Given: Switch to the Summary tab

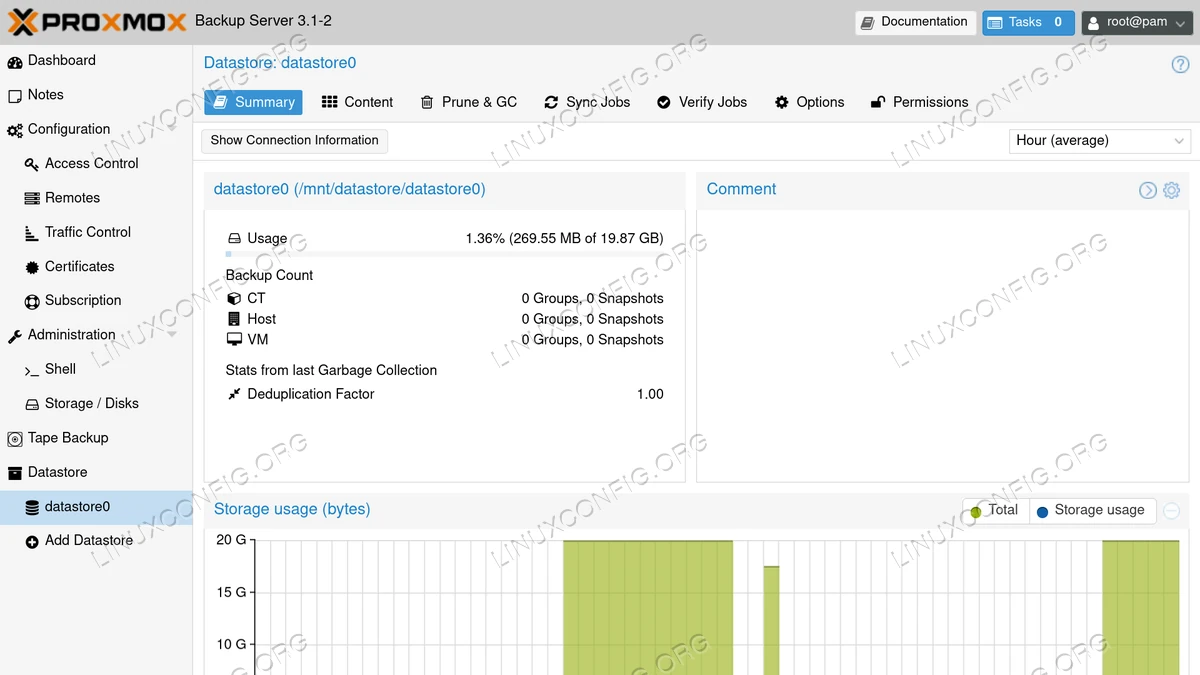Looking at the screenshot, I should (x=253, y=102).
